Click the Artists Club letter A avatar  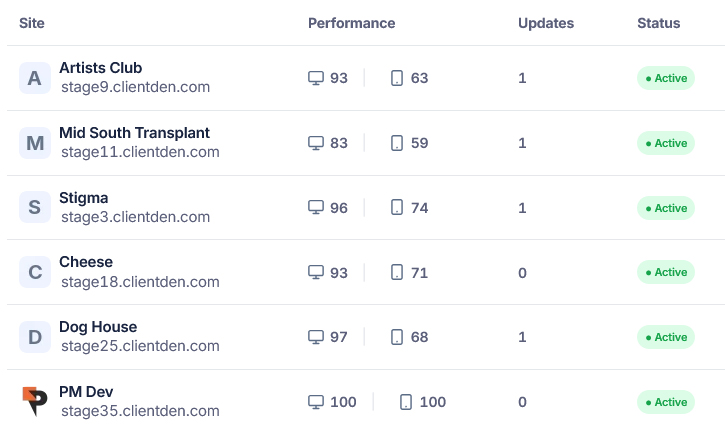pyautogui.click(x=35, y=78)
